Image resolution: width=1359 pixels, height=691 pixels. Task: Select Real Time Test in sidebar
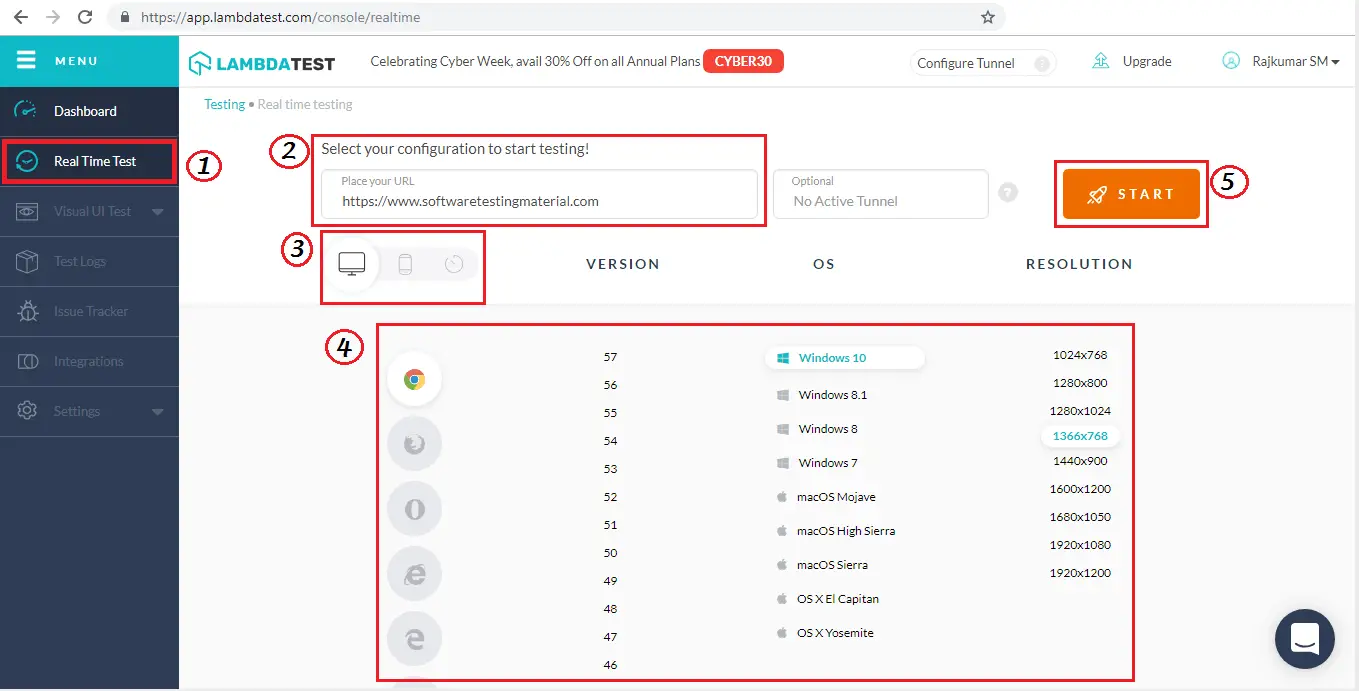(x=89, y=161)
